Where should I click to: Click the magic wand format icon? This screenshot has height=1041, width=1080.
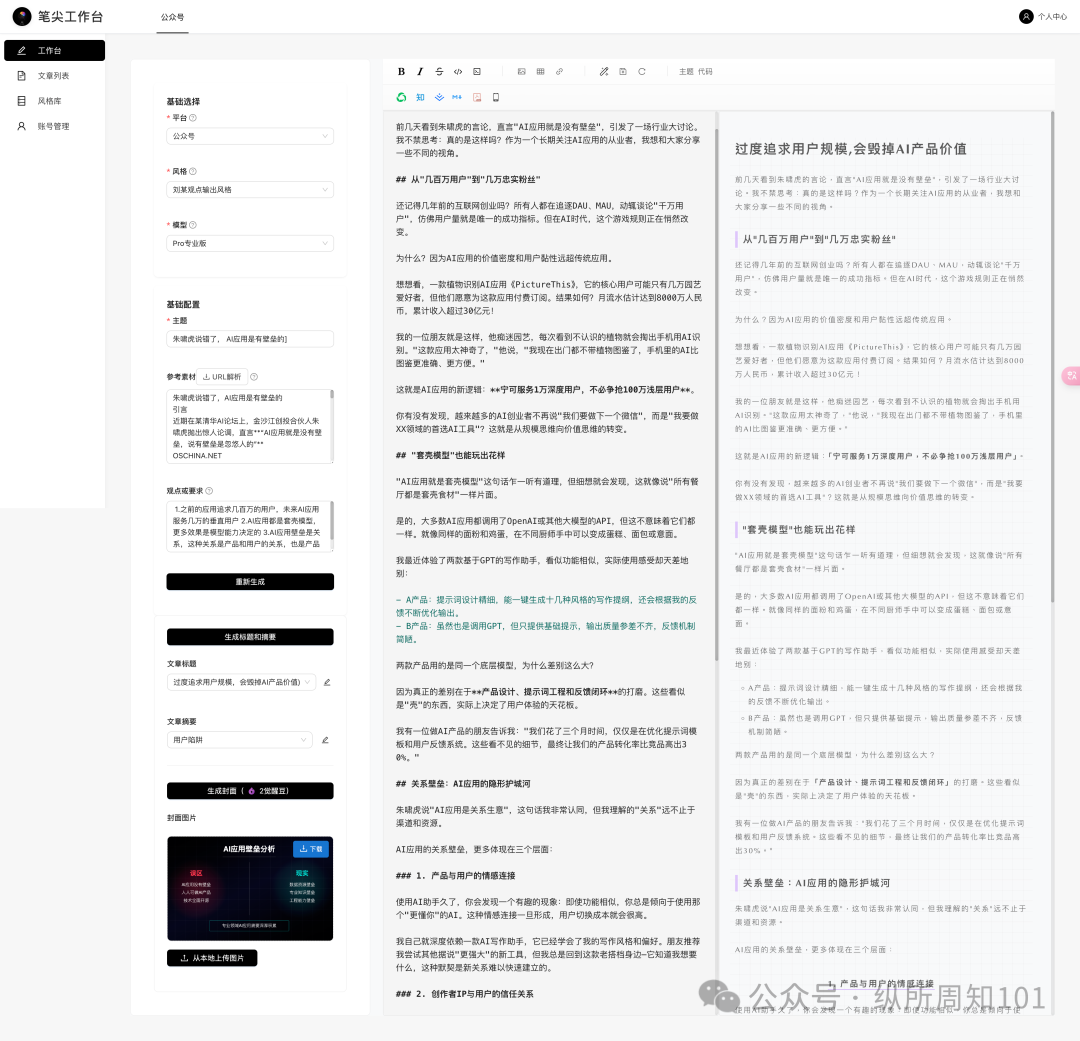tap(604, 72)
